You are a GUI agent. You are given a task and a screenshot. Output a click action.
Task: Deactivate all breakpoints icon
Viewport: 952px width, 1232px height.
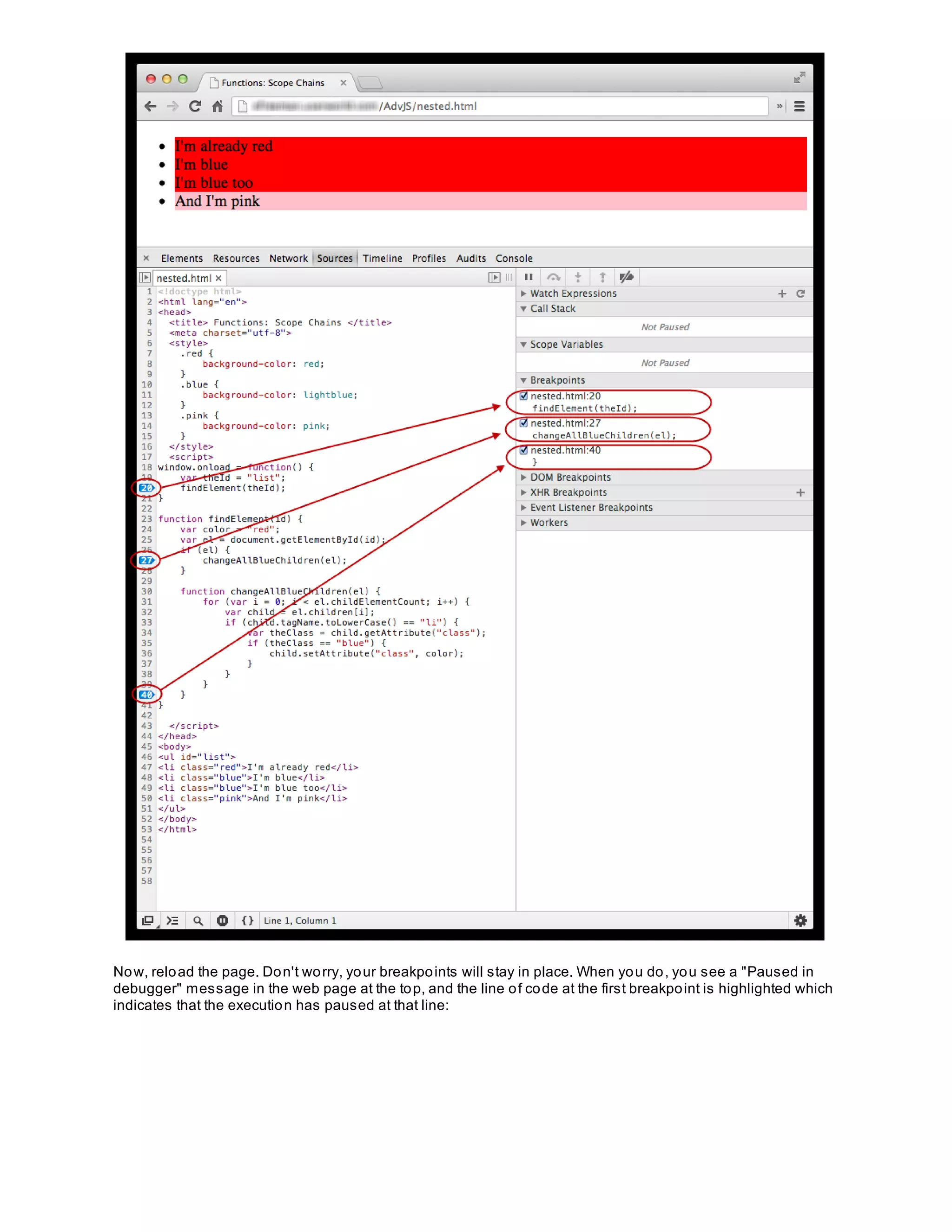click(x=627, y=277)
